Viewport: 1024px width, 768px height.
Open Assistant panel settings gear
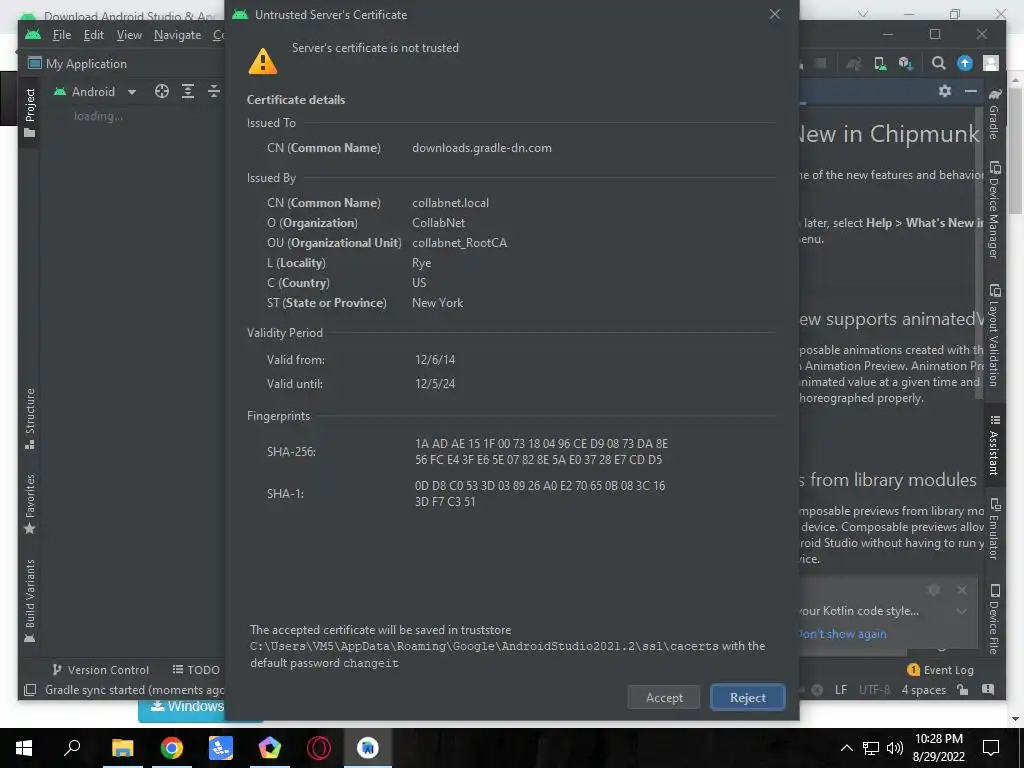tap(944, 91)
